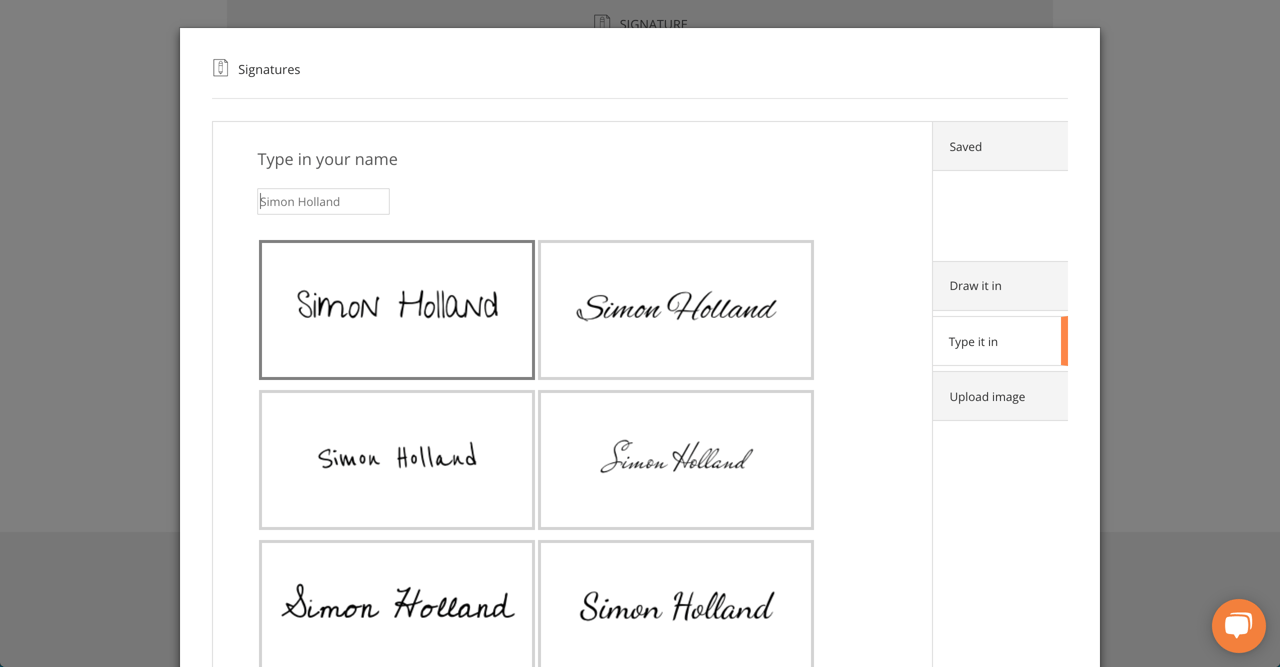Select the clean script signature bottom right
The image size is (1280, 667).
(x=675, y=605)
